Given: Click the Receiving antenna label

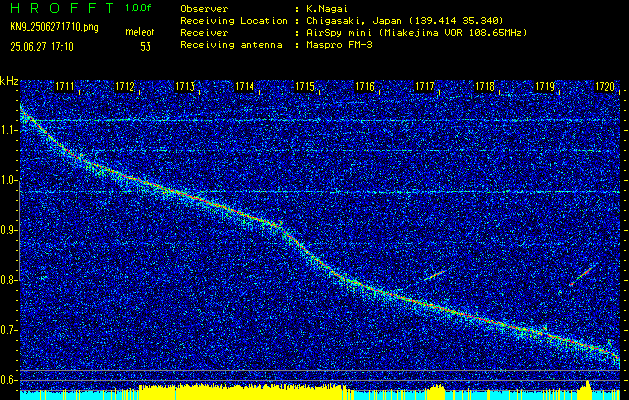Looking at the screenshot, I should coord(231,45).
